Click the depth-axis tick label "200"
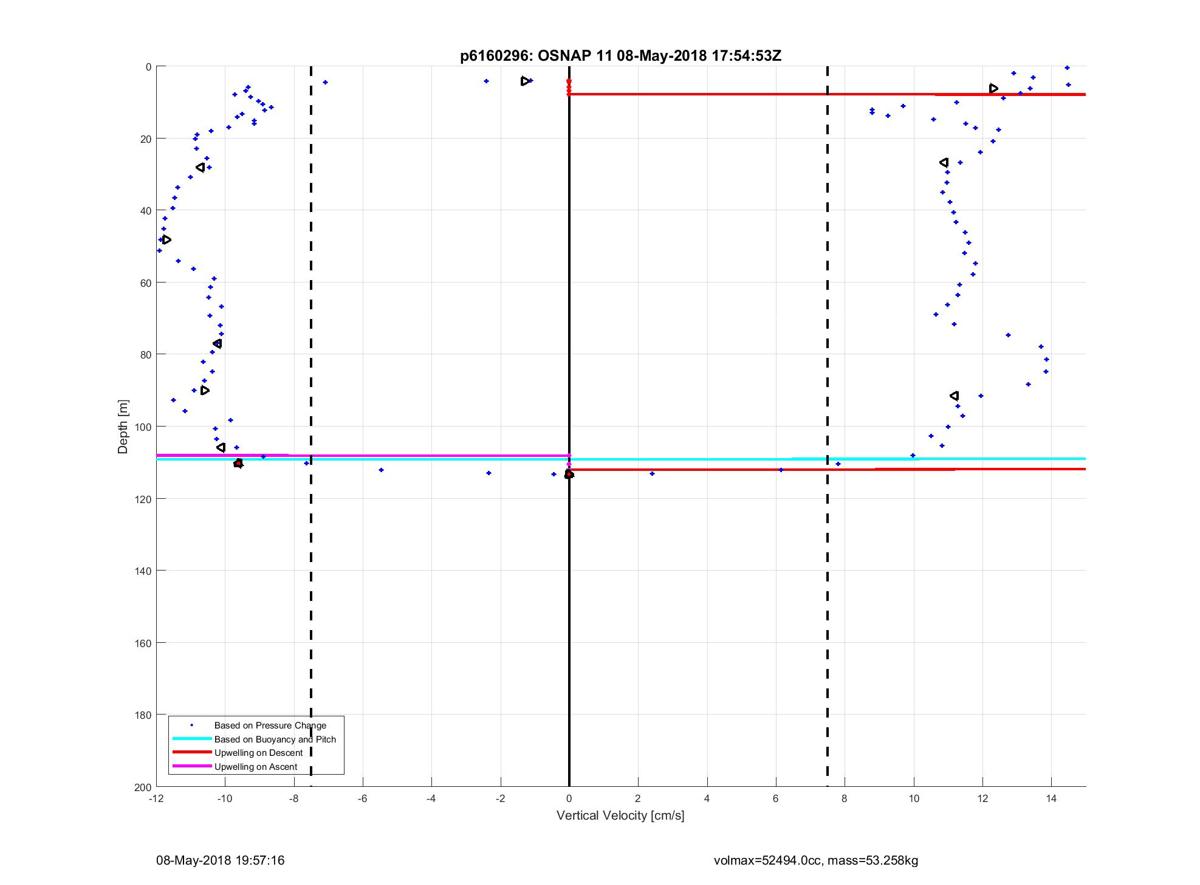Viewport: 1200px width, 885px height. coord(142,787)
